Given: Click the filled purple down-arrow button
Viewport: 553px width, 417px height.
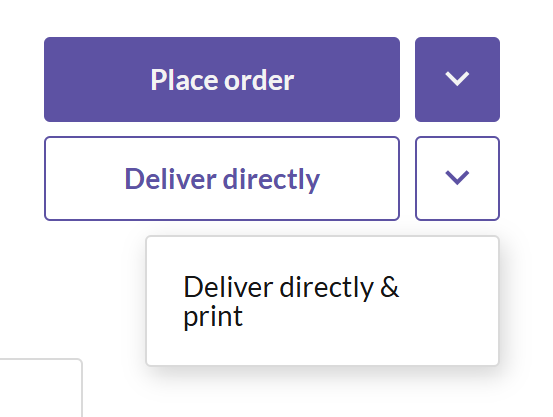Looking at the screenshot, I should 457,79.
